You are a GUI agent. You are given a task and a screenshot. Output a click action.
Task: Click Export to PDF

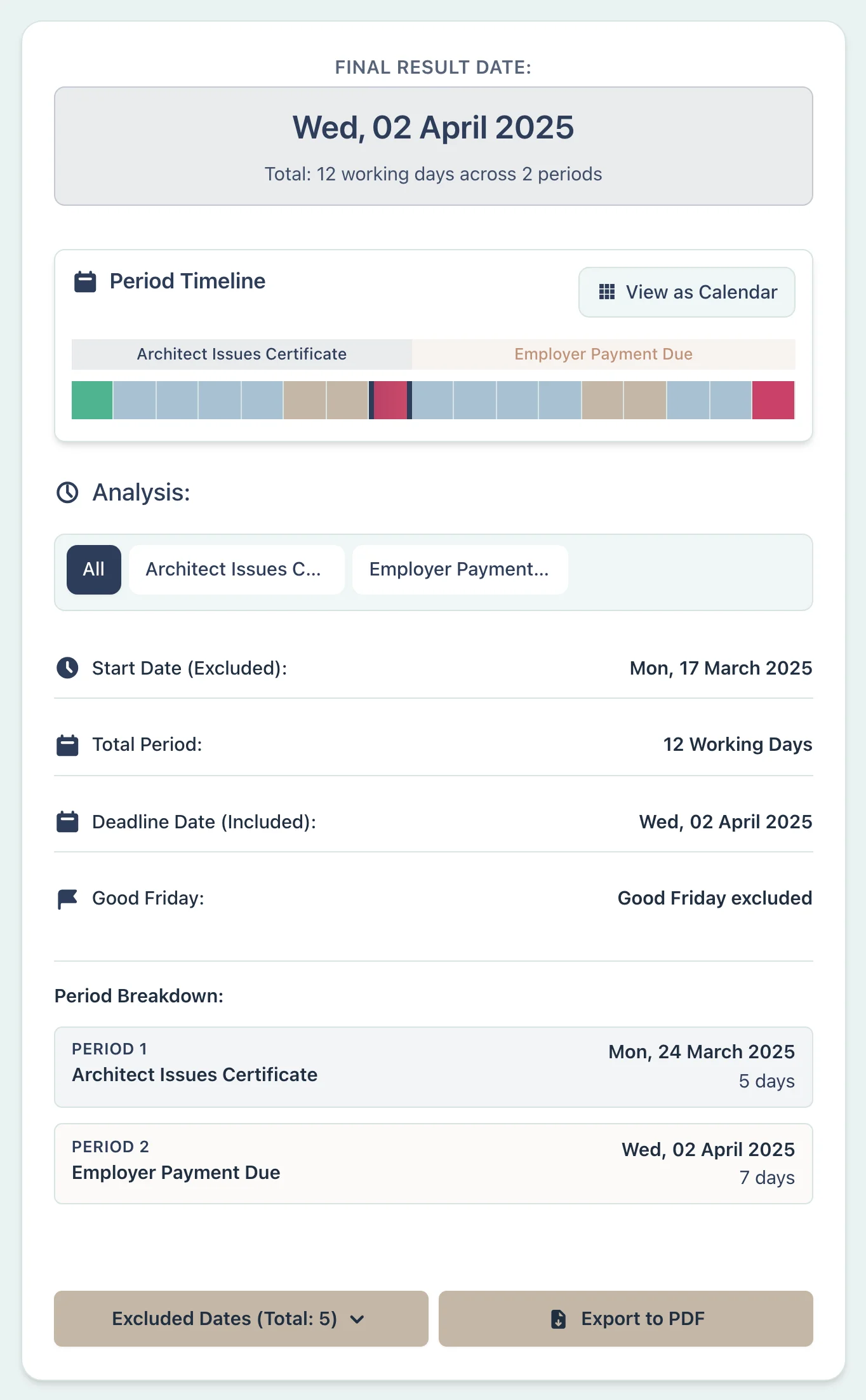(x=625, y=1319)
